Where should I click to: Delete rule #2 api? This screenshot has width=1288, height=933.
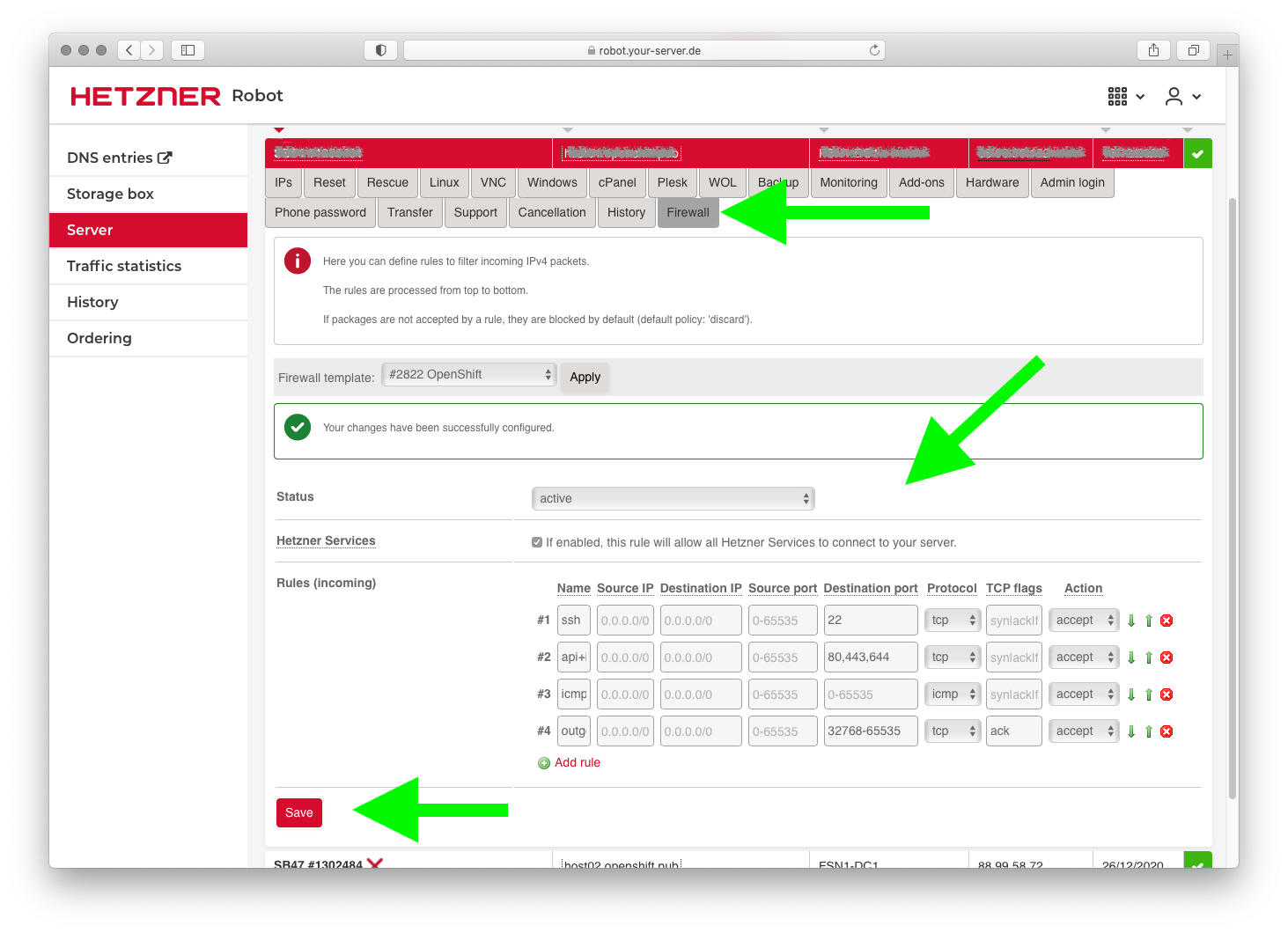1167,658
